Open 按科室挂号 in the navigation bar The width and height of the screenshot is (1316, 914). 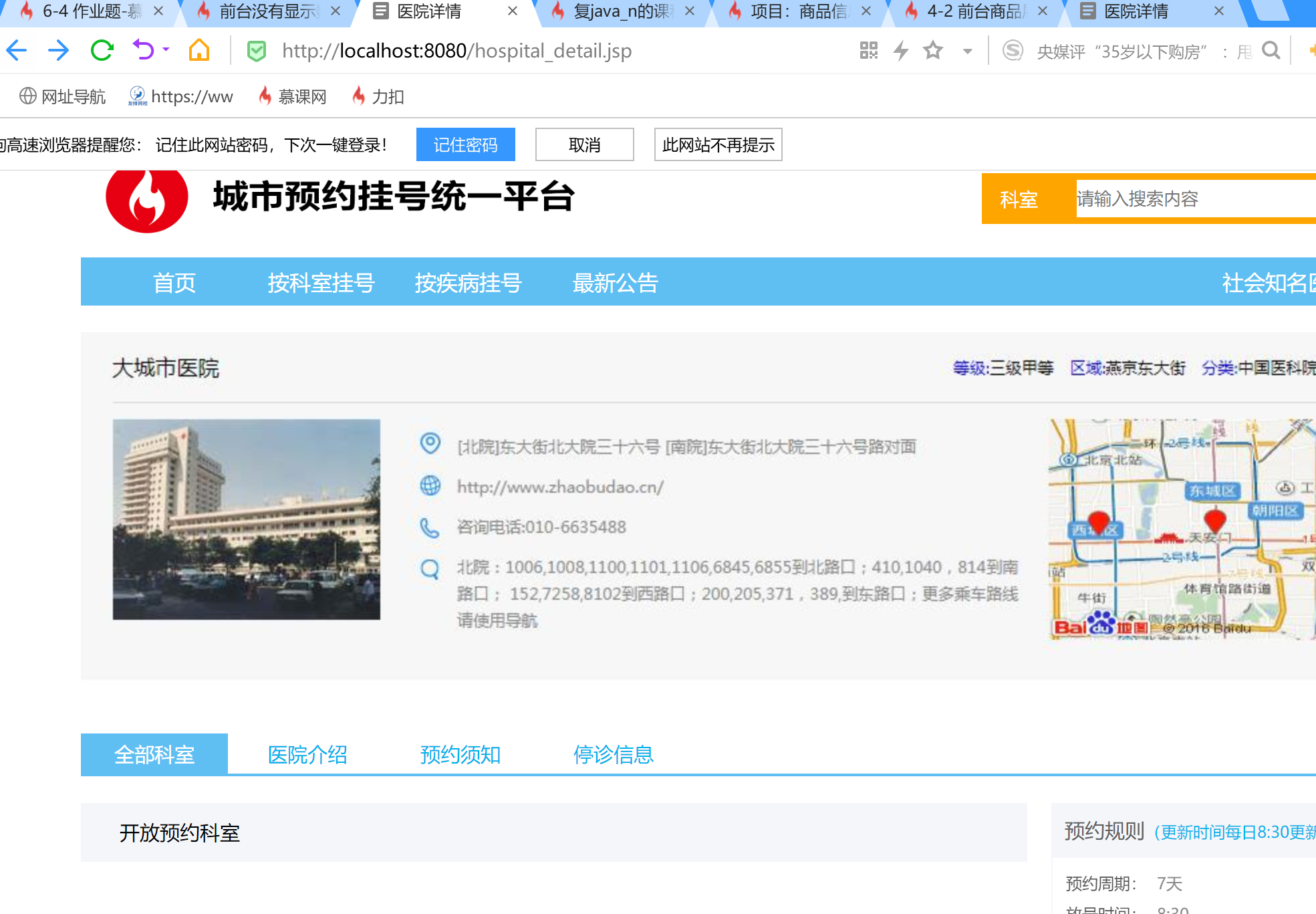pyautogui.click(x=321, y=283)
